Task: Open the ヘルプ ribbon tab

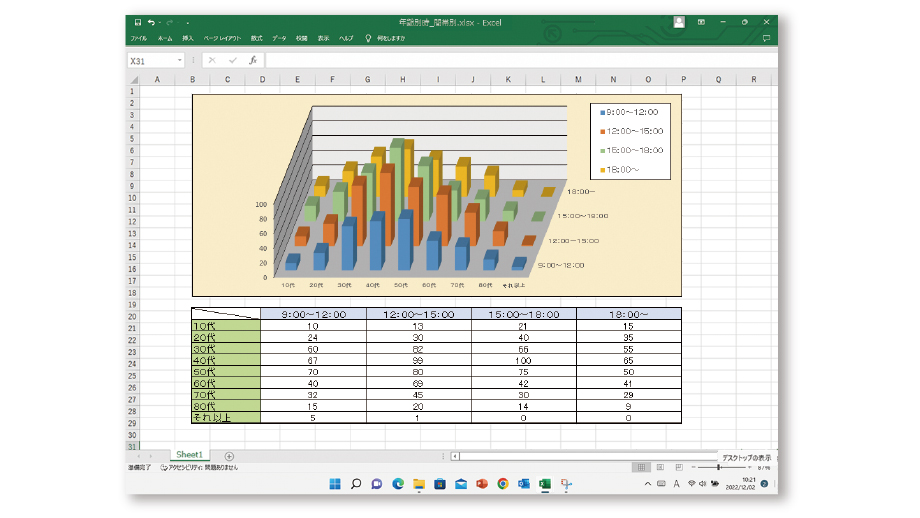Action: (x=346, y=38)
